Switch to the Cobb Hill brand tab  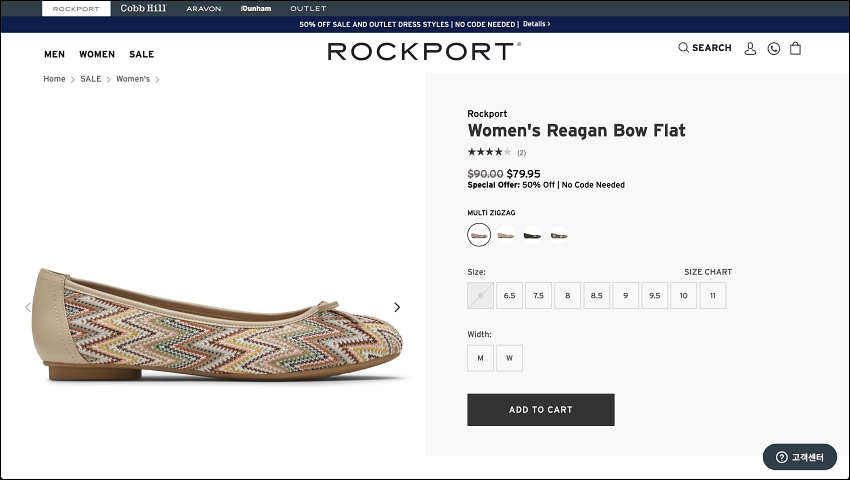coord(143,8)
